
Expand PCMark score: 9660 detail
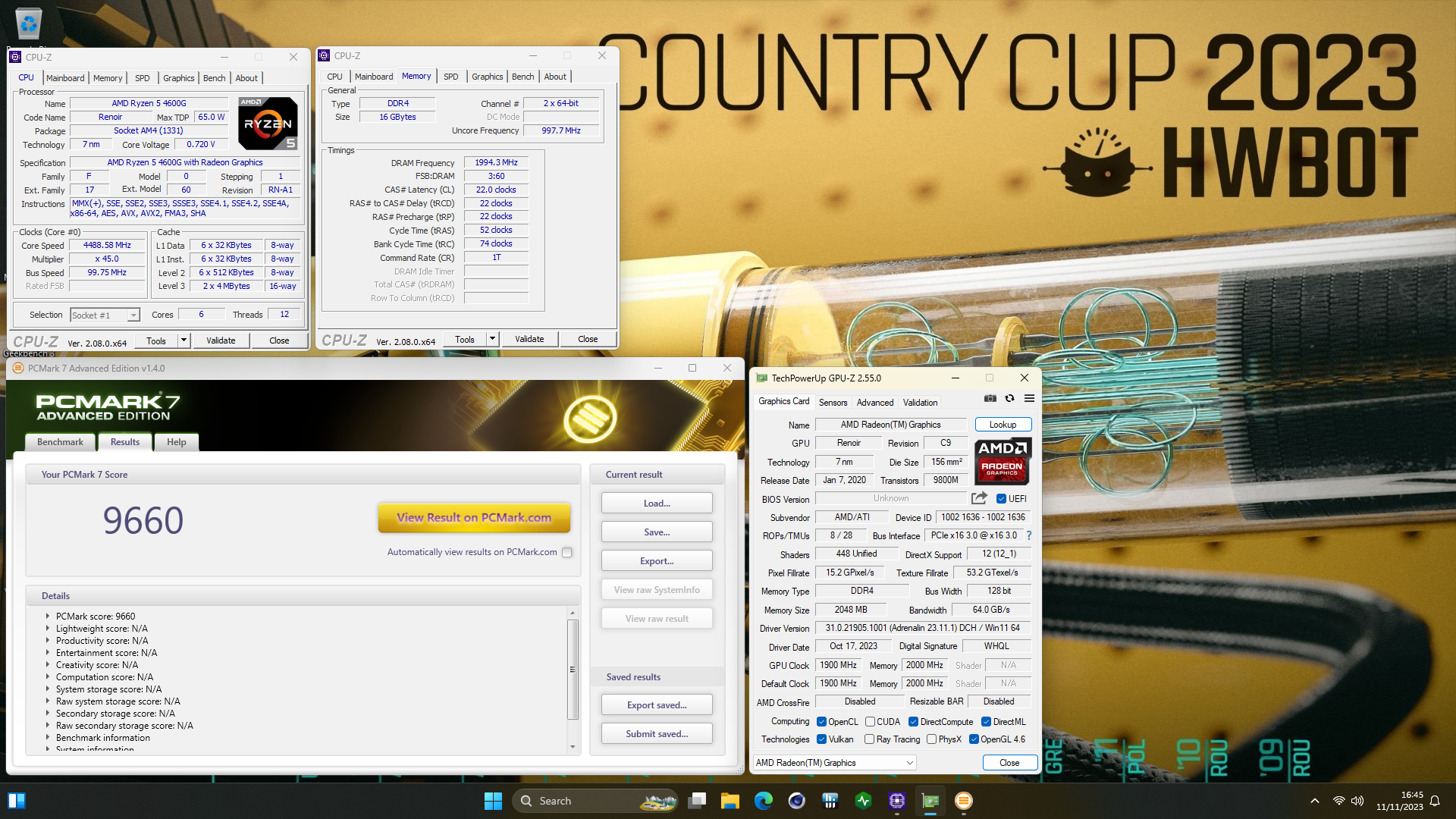click(x=47, y=616)
